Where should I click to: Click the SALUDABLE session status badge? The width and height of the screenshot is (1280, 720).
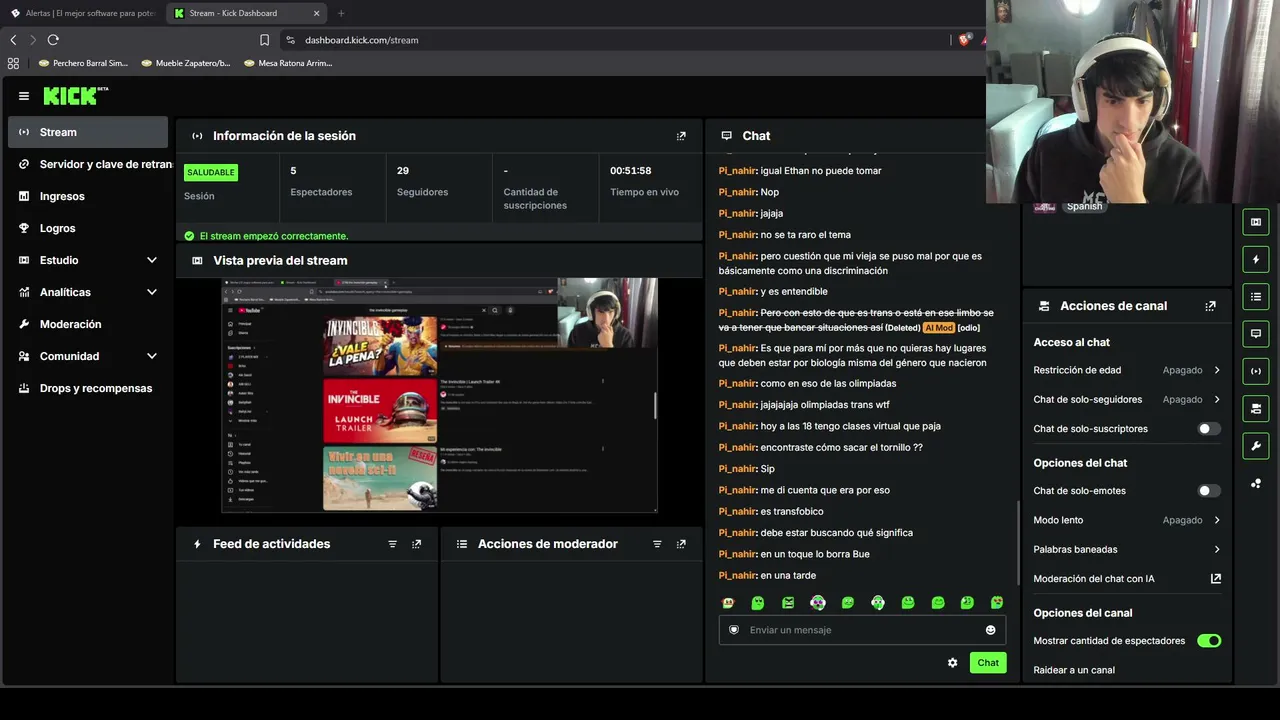click(x=211, y=172)
